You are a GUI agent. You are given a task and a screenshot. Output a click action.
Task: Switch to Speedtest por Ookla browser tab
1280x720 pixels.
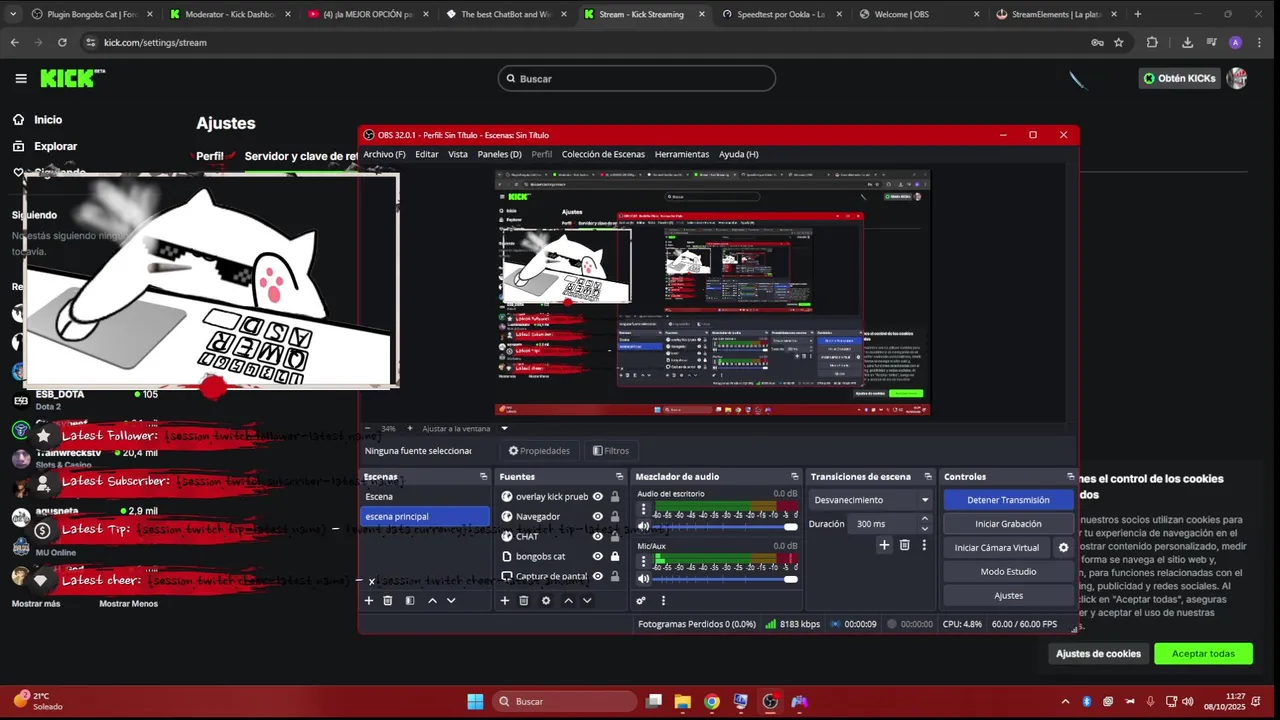click(x=782, y=14)
